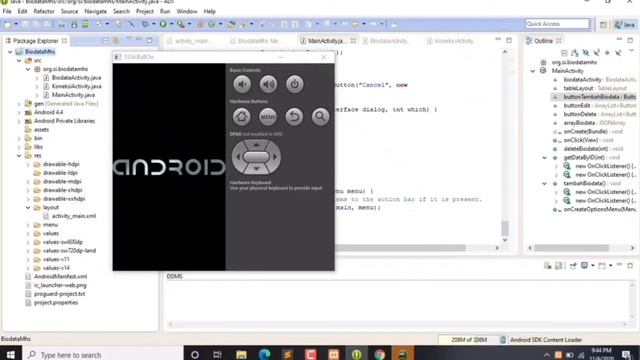Open BiodataActivity.java in Package Explorer
This screenshot has width=640, height=360.
point(76,78)
